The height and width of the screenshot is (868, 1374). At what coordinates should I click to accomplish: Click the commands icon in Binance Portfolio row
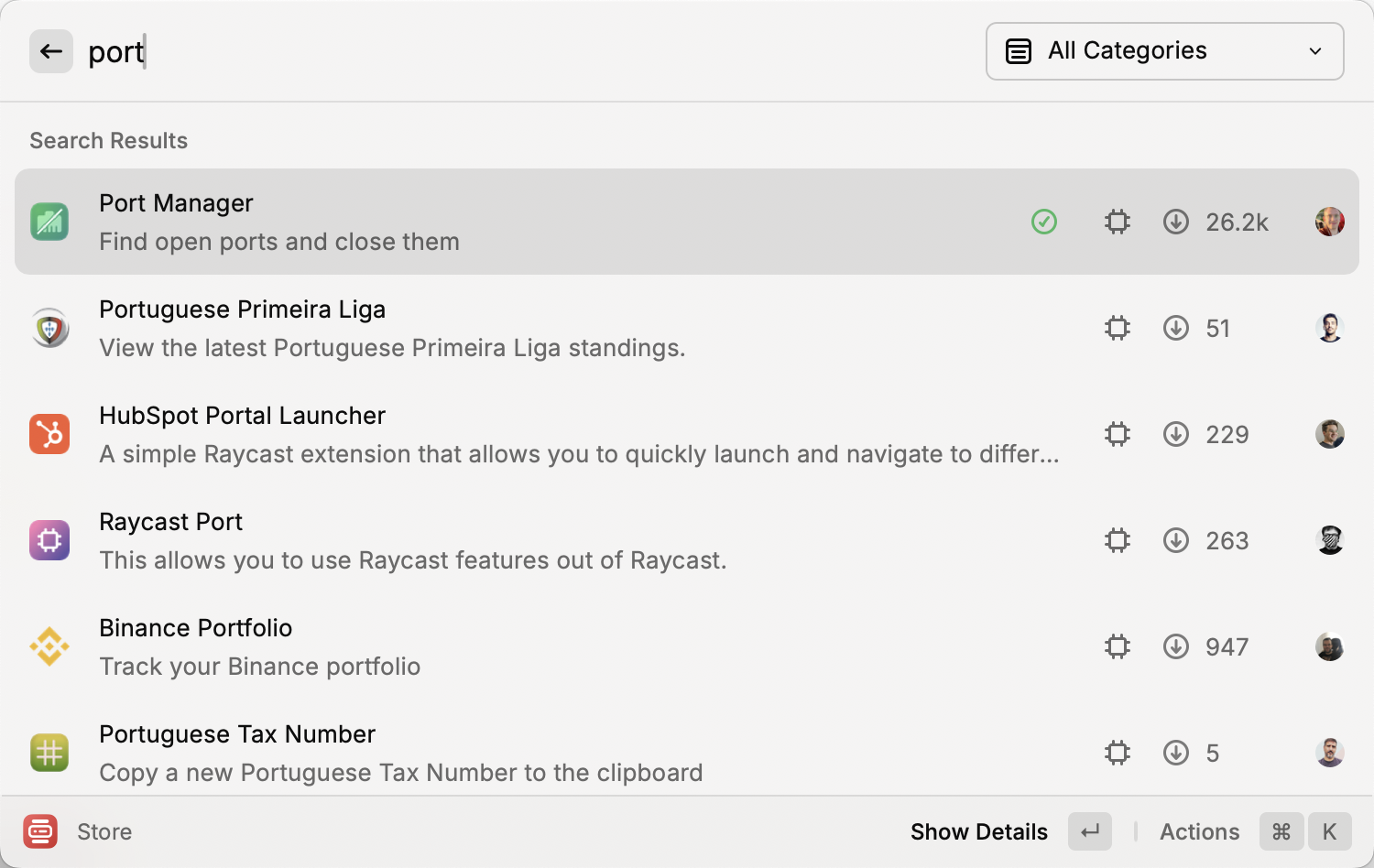1118,646
